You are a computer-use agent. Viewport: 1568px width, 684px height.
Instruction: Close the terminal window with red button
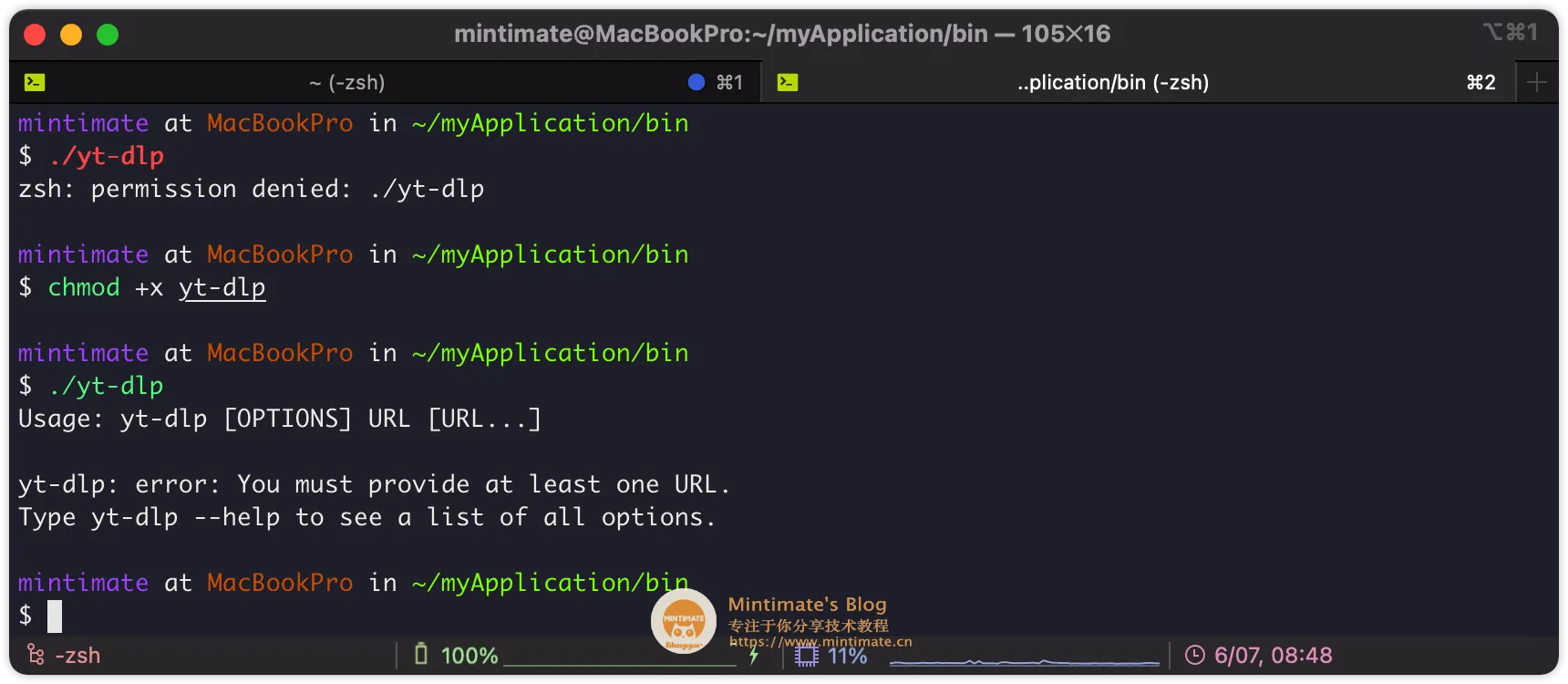pos(35,35)
